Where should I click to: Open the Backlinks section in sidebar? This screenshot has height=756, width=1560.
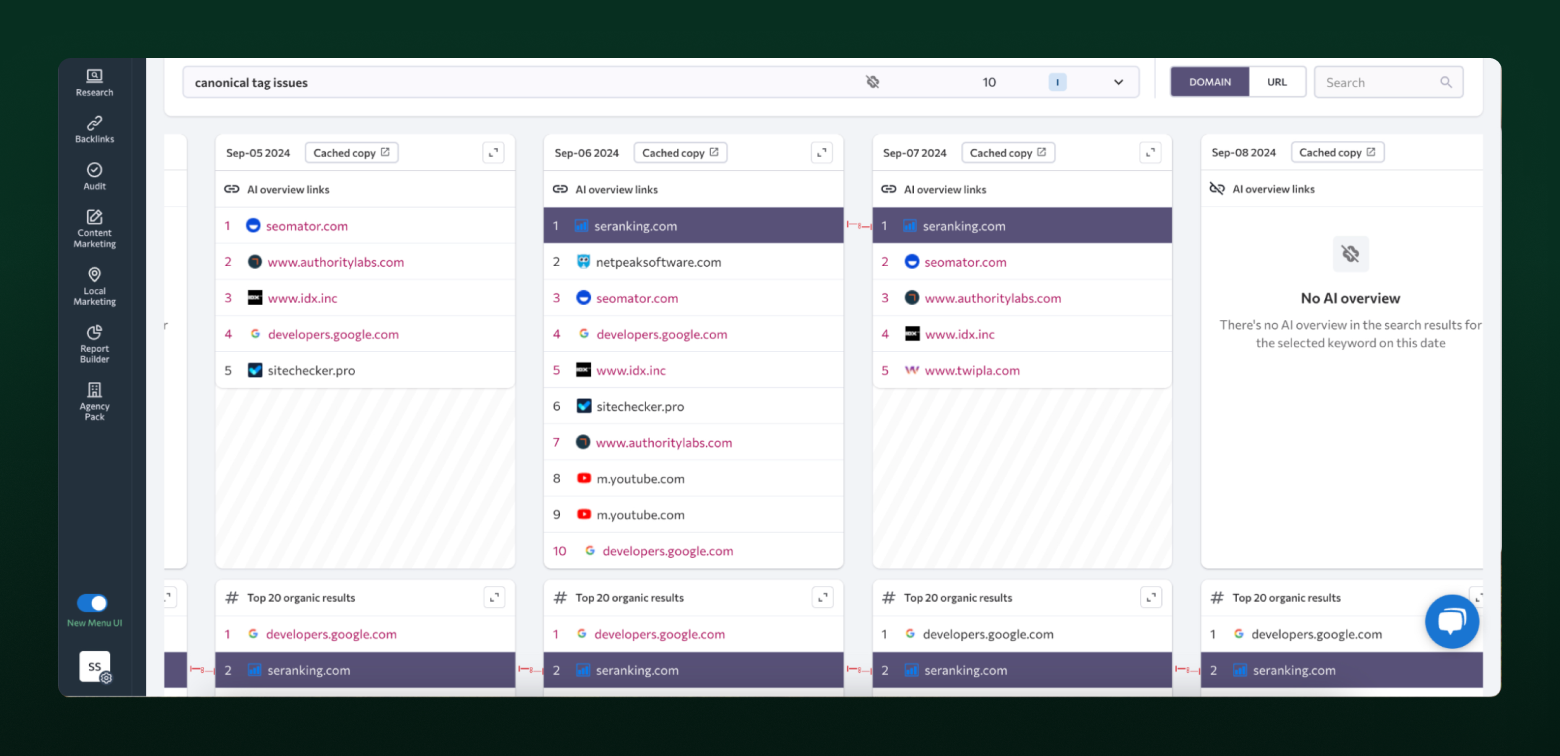(x=94, y=130)
